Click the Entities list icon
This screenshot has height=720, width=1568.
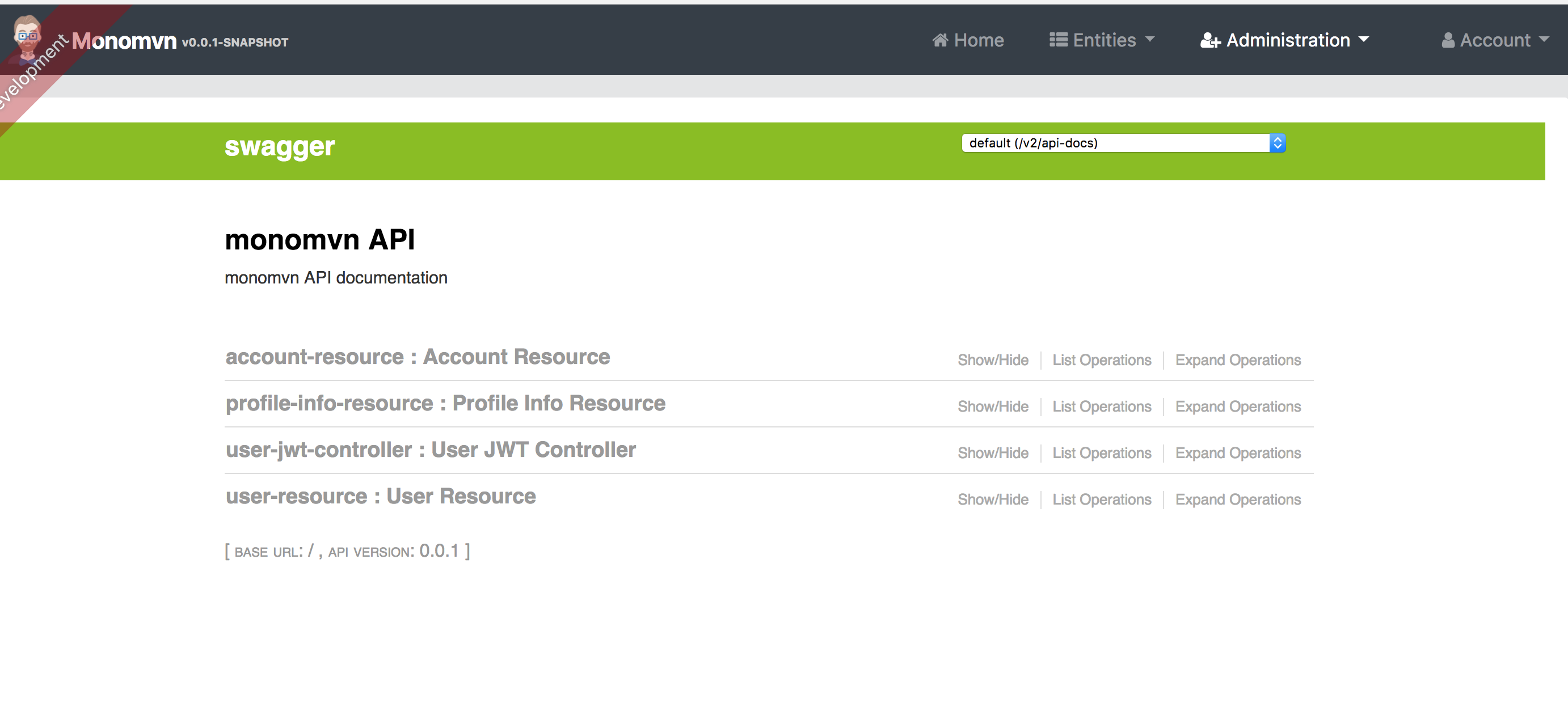tap(1059, 39)
